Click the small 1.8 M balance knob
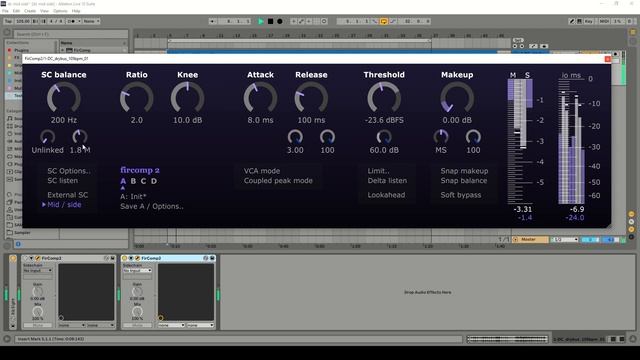The height and width of the screenshot is (360, 640). (x=80, y=137)
